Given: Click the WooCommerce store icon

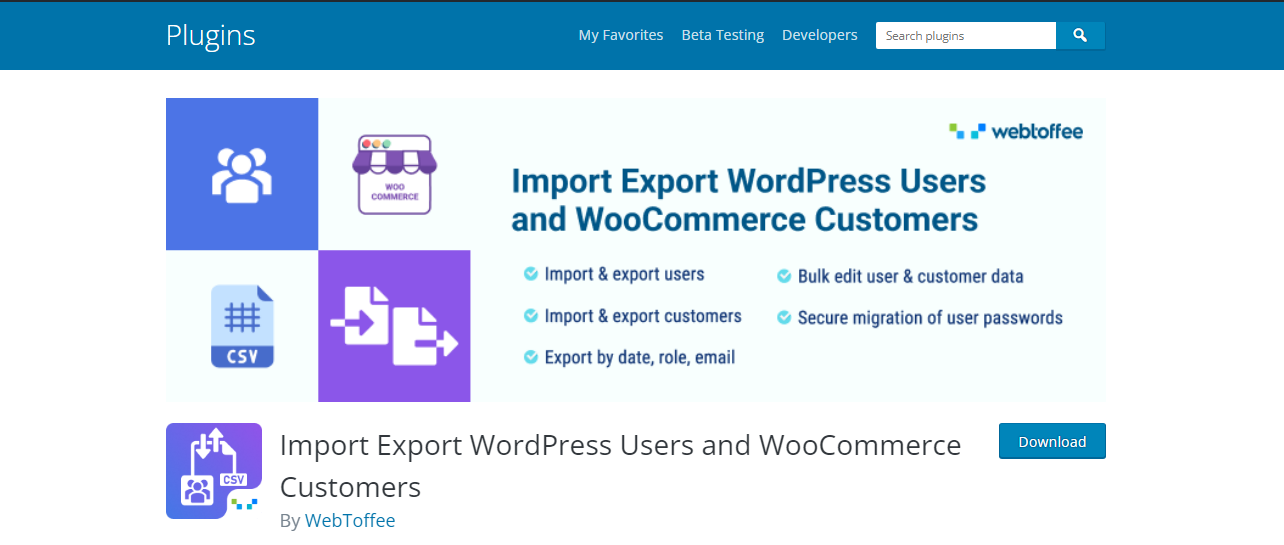Looking at the screenshot, I should coord(394,174).
